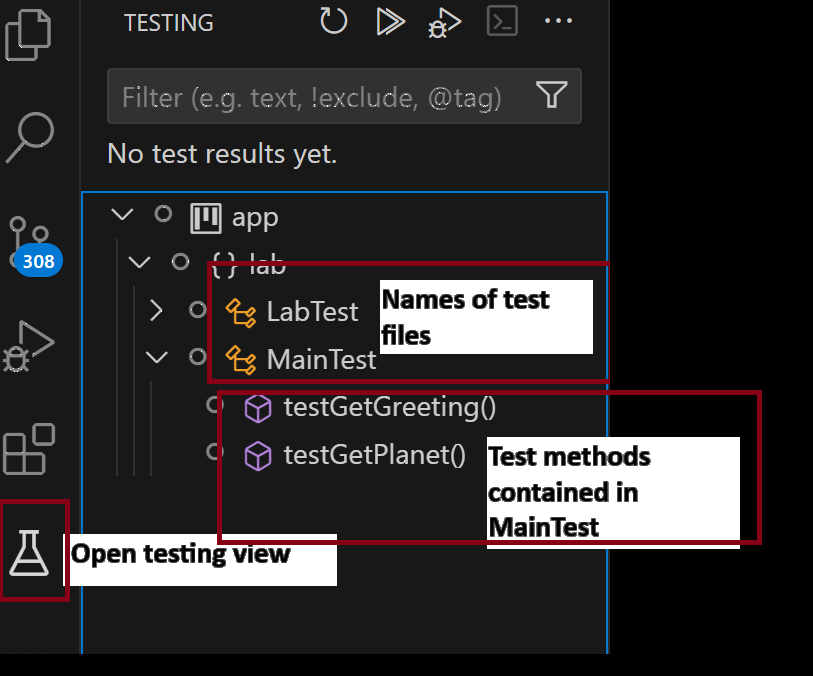Refresh tests in the Testing panel
813x676 pixels.
[333, 21]
